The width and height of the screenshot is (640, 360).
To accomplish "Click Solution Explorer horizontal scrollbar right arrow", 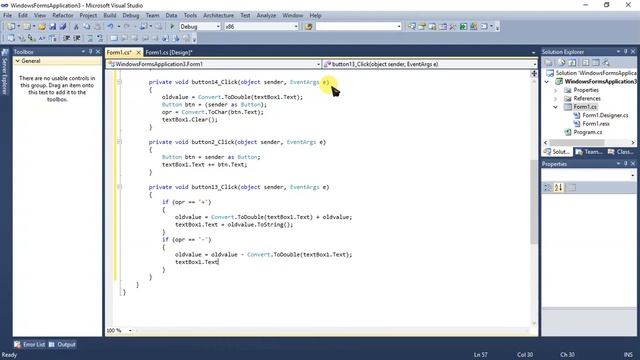I will pyautogui.click(x=633, y=142).
